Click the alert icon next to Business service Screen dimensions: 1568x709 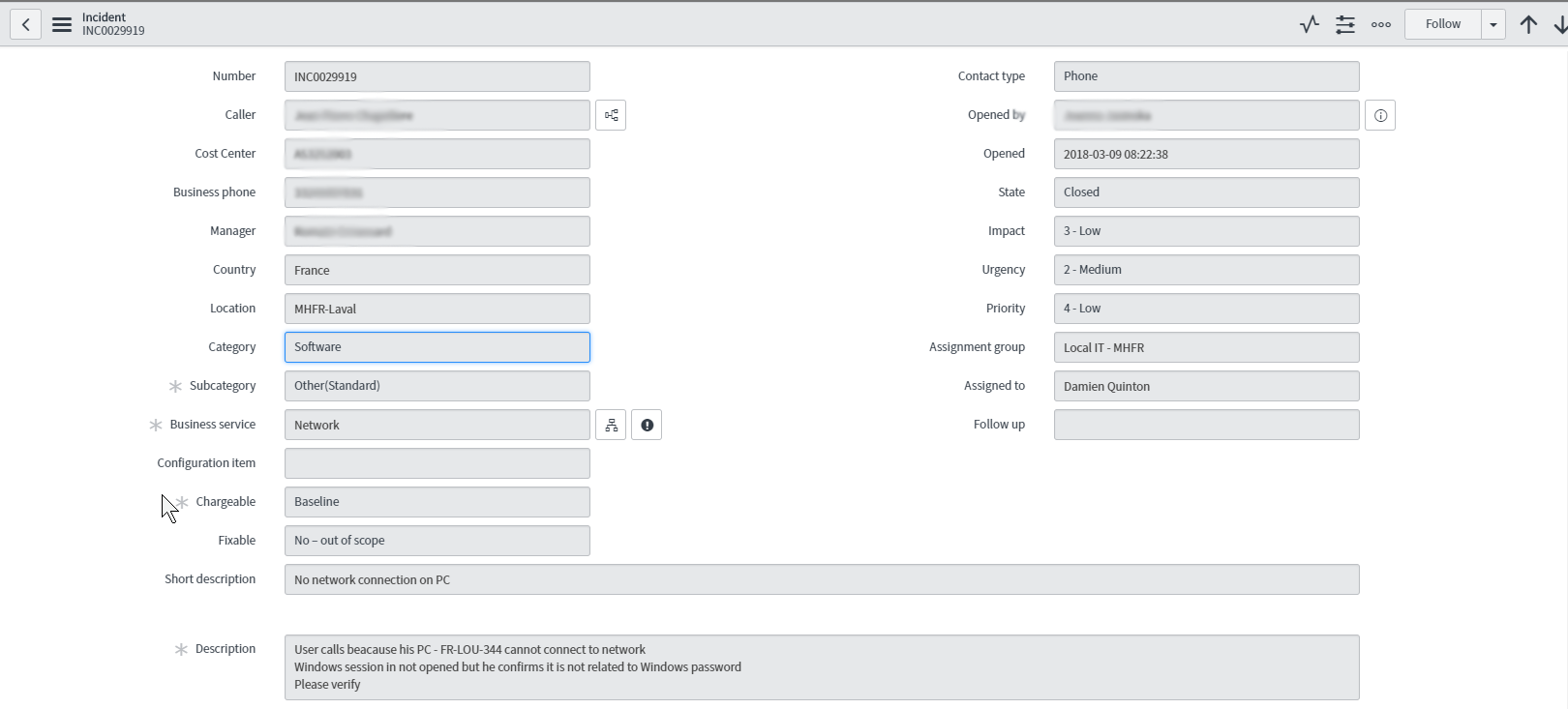click(647, 425)
